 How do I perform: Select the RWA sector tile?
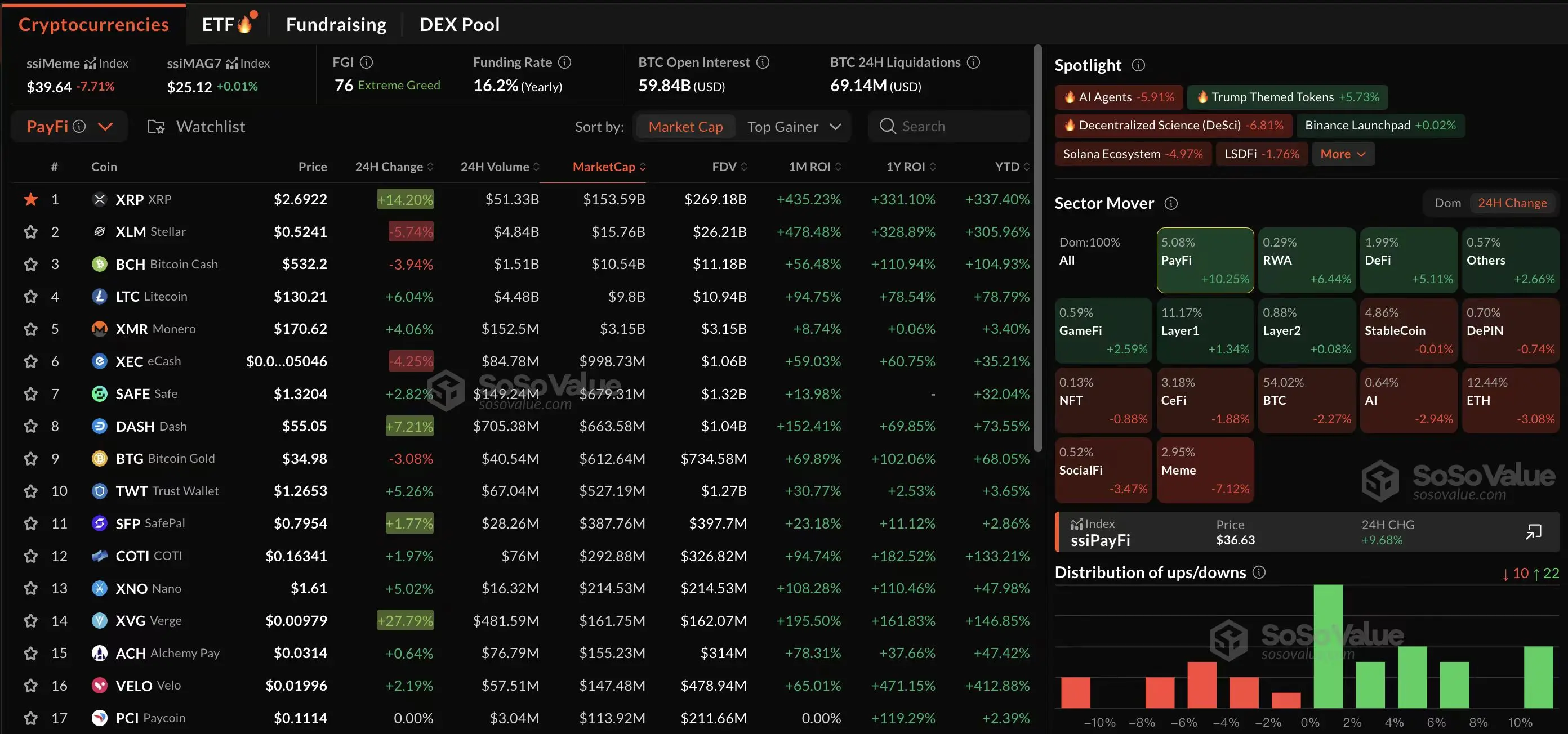coord(1306,260)
